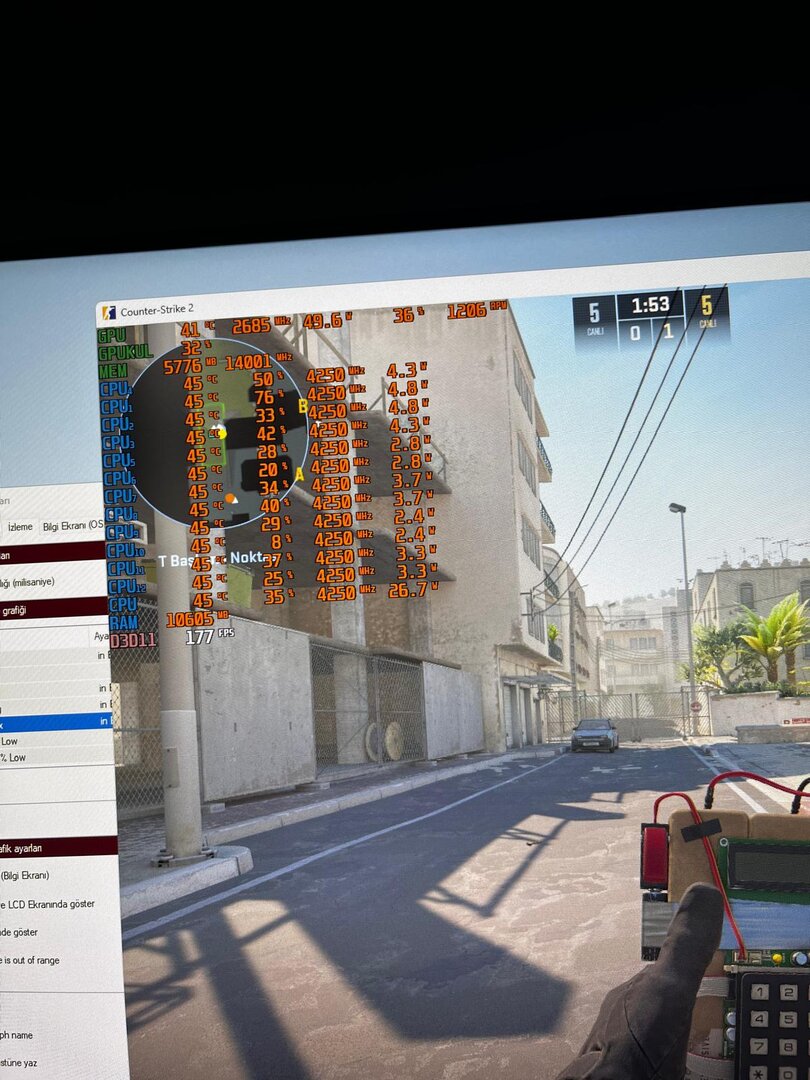Click the Counter-Strike 2 title bar icon

(109, 313)
